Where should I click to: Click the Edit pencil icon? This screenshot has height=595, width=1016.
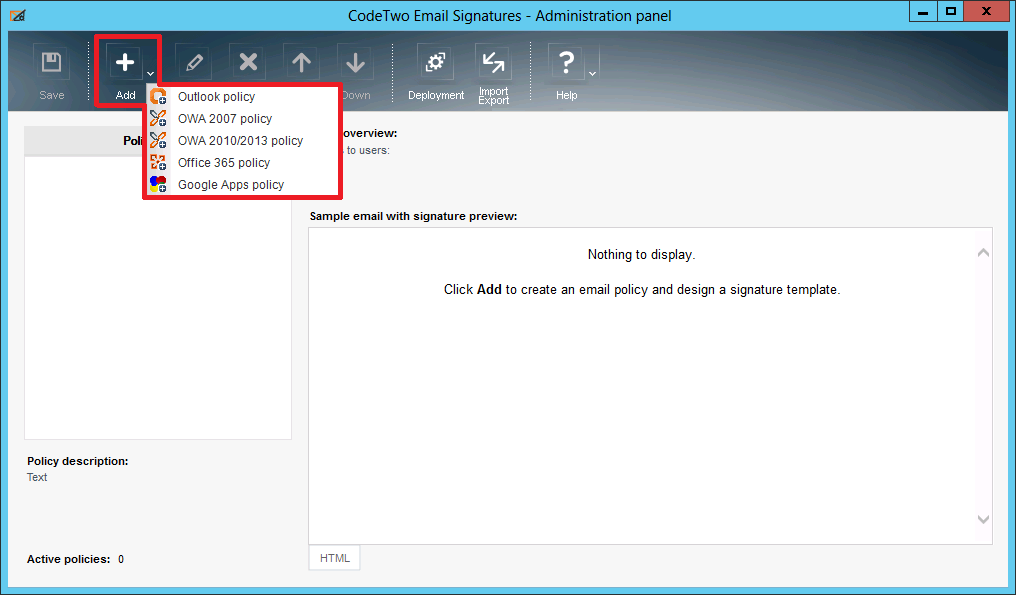click(194, 63)
